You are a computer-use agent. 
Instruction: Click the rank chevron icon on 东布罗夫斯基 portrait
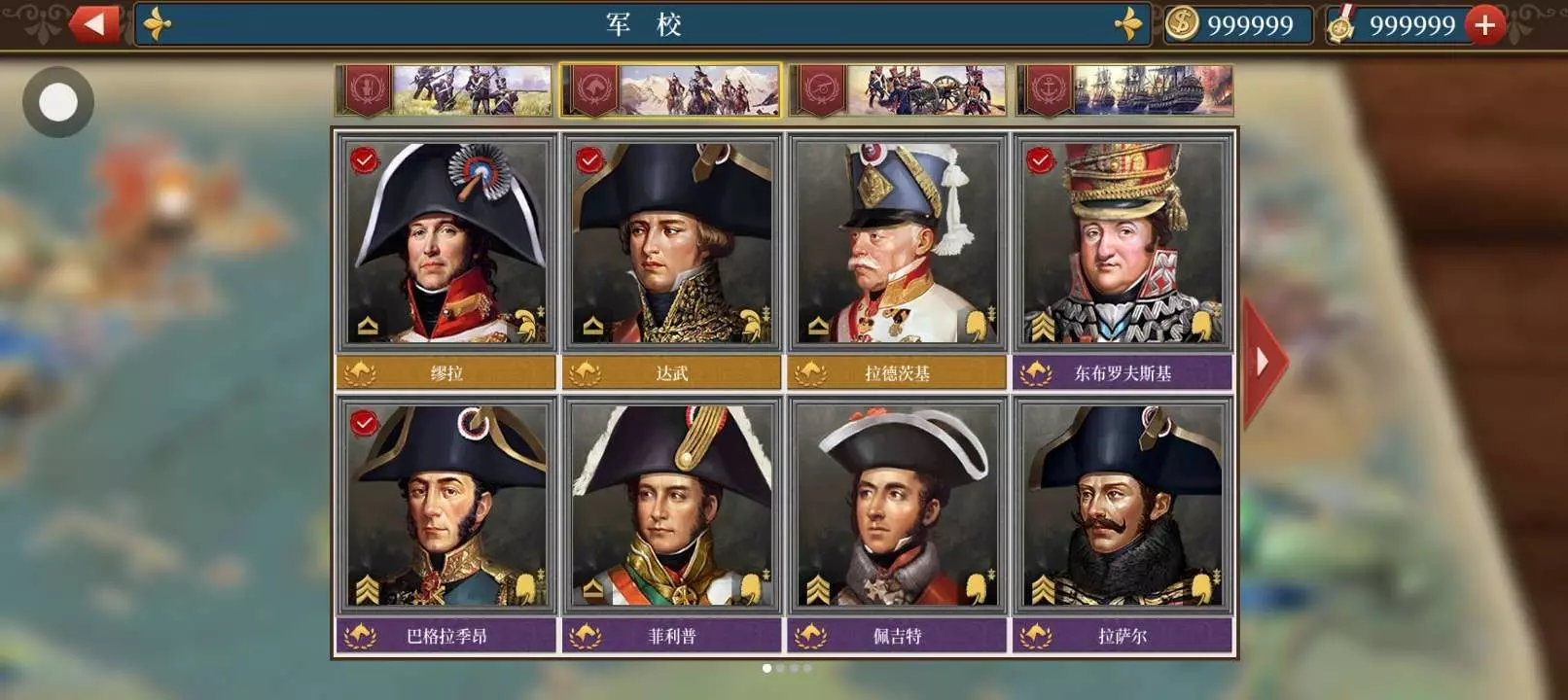1043,327
